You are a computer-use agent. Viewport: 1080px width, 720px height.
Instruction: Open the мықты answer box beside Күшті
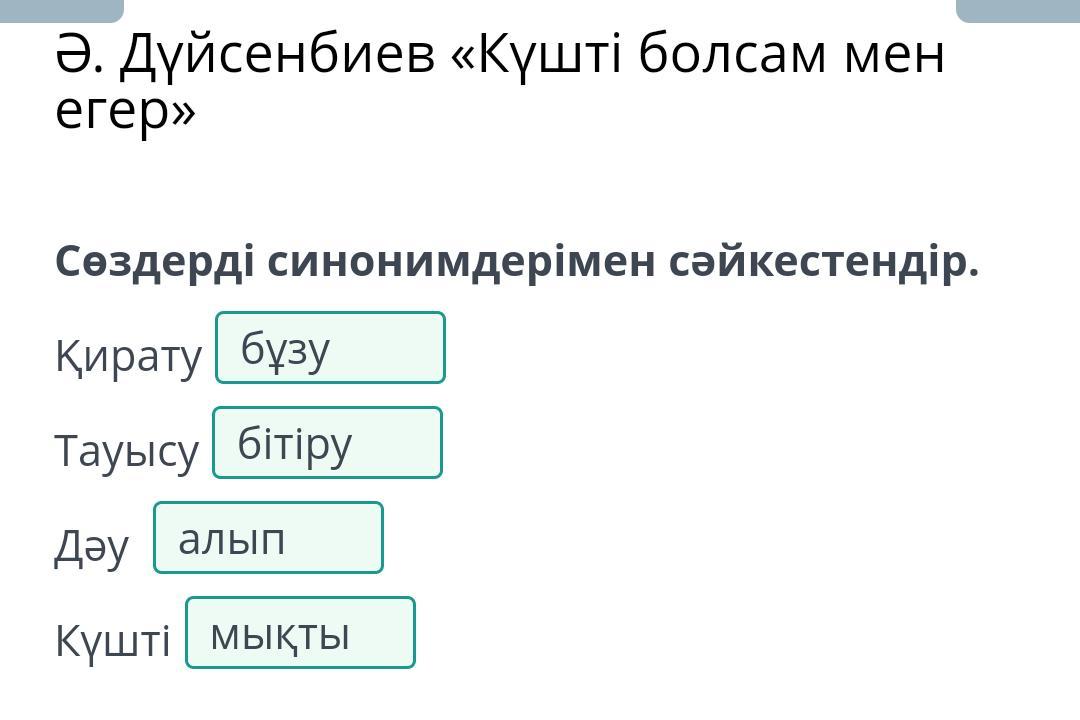pyautogui.click(x=300, y=633)
